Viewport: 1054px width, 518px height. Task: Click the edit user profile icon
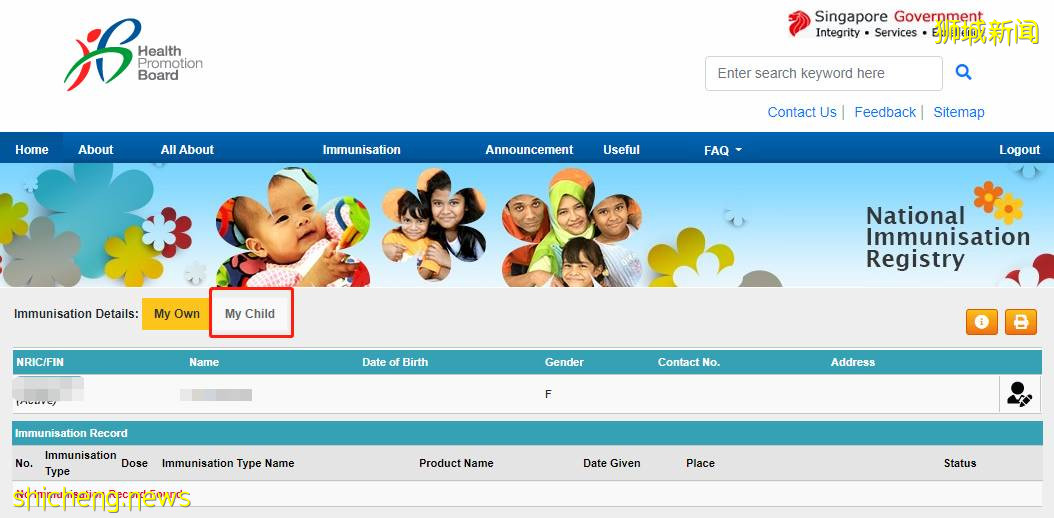click(x=1018, y=394)
